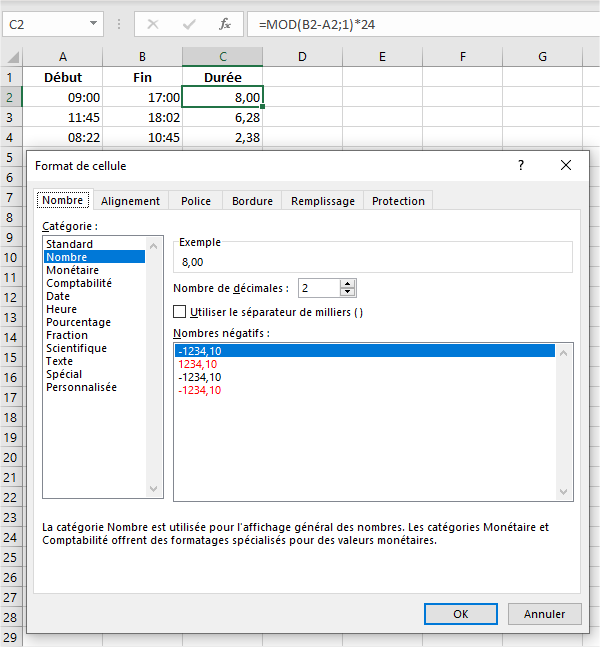Select highlighted -1234,10 negative format
600x647 pixels.
(x=365, y=351)
